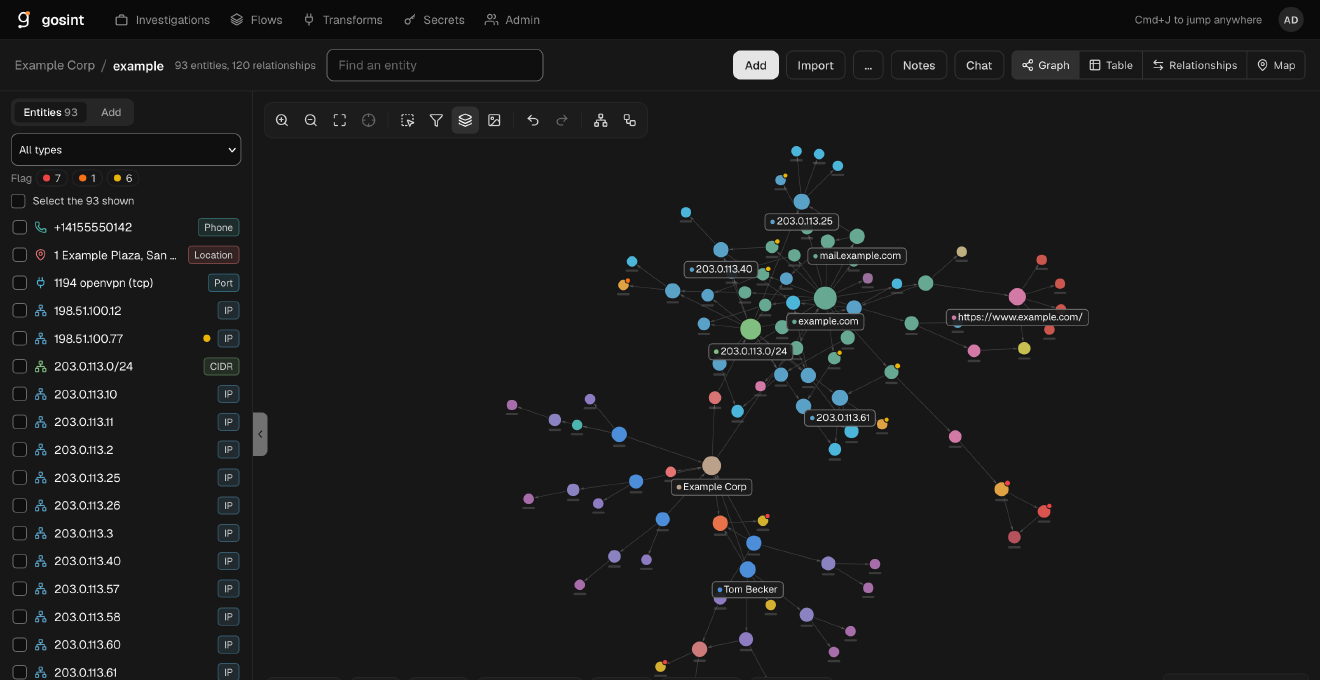
Task: Click the Import button
Action: [815, 65]
